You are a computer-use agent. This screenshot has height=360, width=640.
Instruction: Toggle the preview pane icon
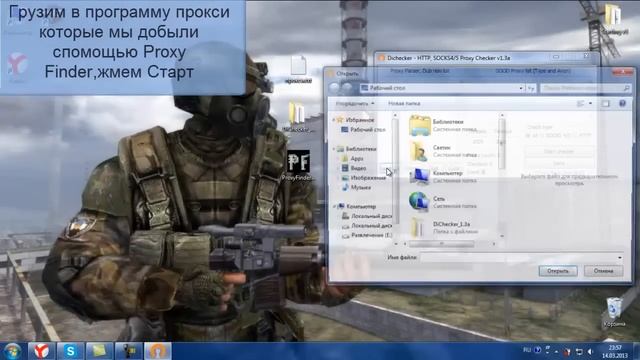tap(606, 104)
